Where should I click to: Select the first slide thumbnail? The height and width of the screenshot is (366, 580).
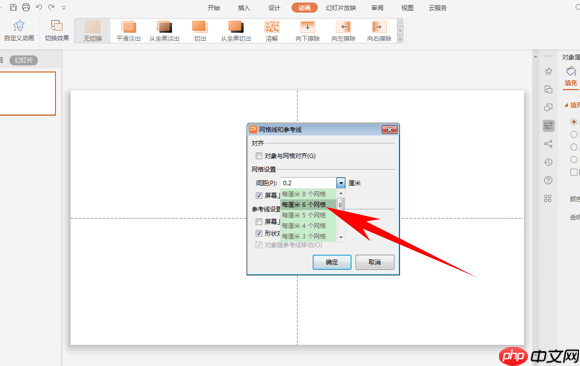click(27, 94)
